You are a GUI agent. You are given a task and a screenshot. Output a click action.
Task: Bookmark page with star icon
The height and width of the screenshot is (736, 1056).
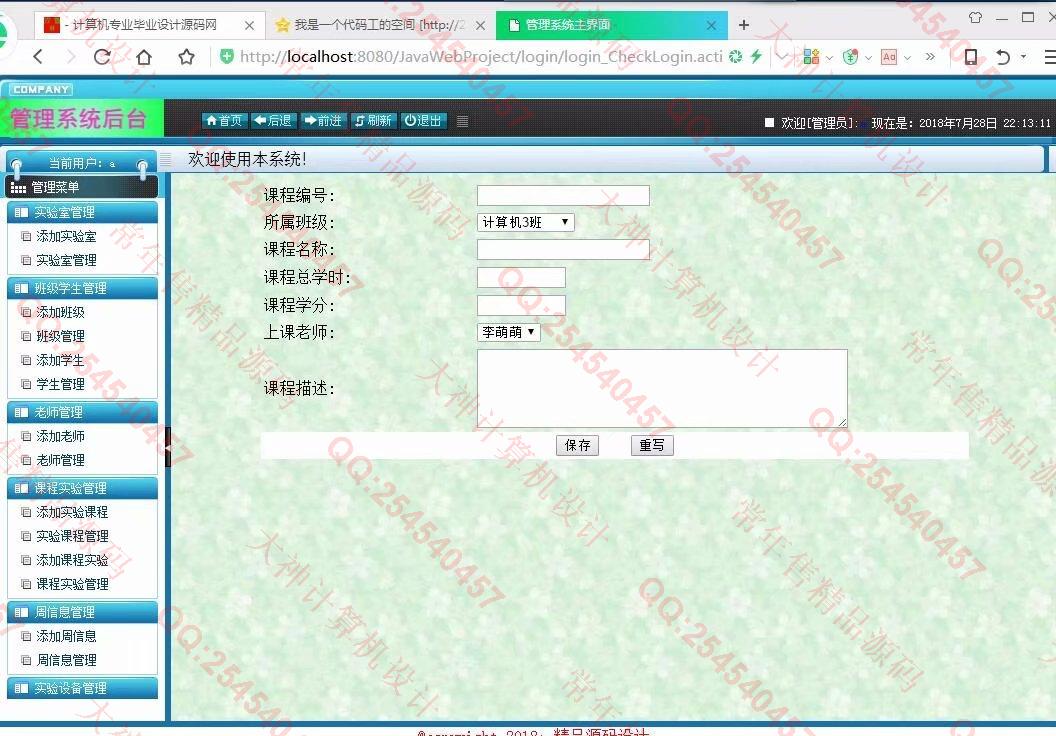click(x=187, y=57)
